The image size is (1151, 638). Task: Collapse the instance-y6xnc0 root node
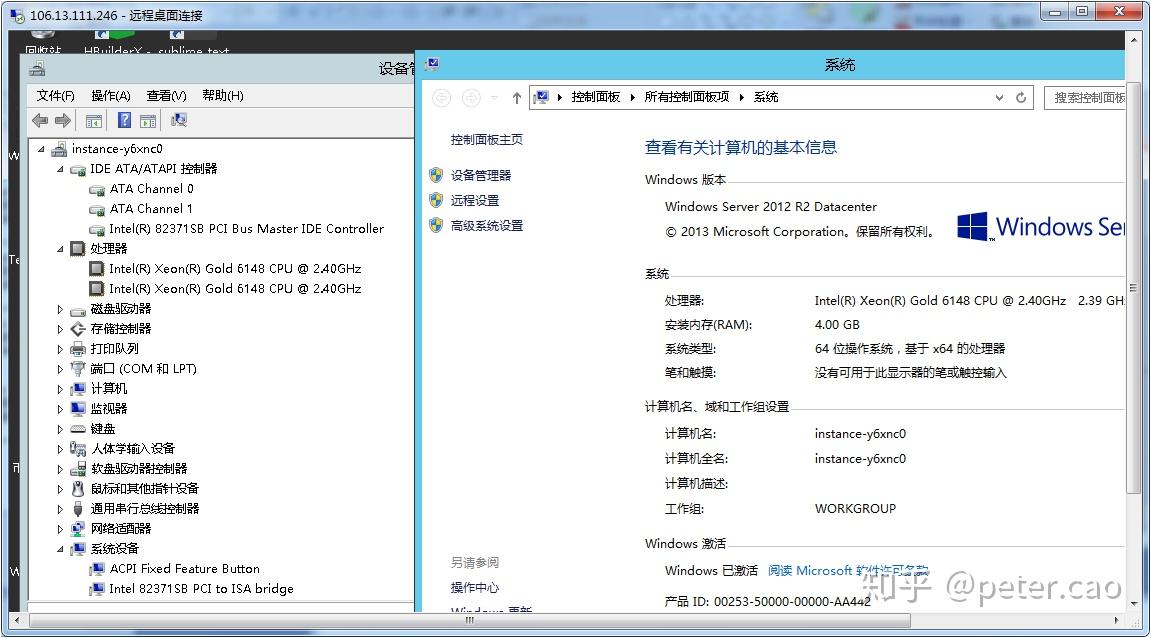coord(42,149)
